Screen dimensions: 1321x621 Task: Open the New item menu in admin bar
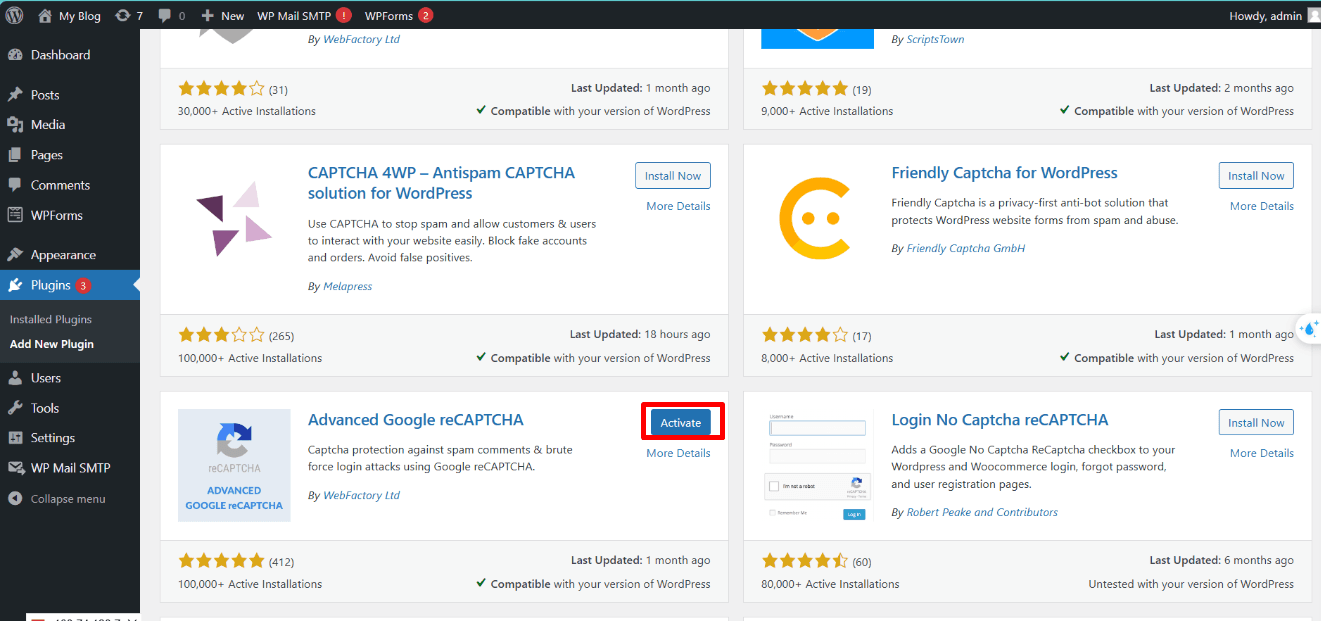pyautogui.click(x=226, y=15)
